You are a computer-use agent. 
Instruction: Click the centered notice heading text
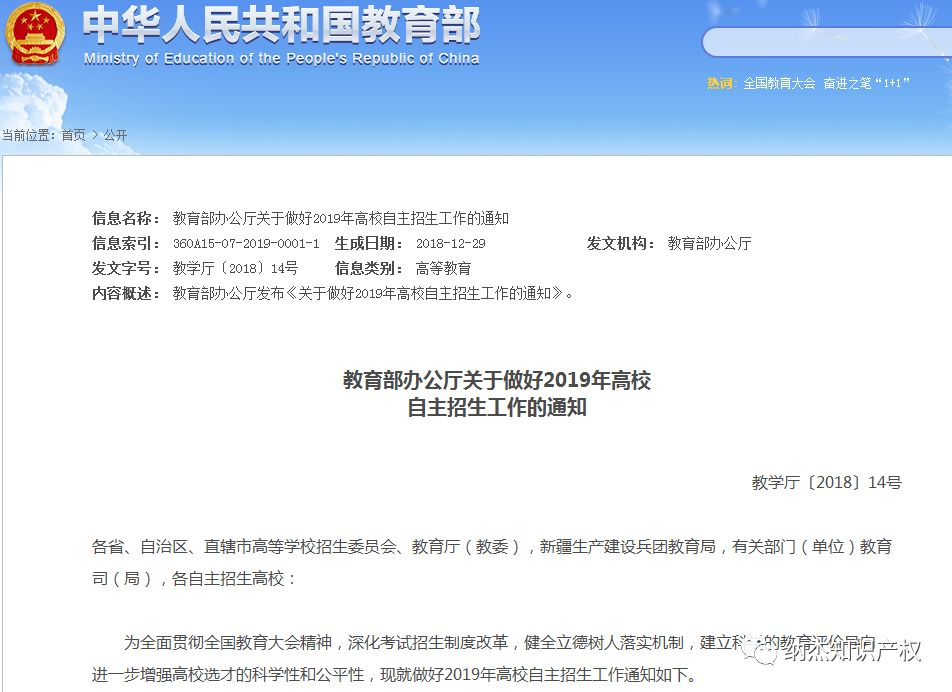tap(497, 394)
